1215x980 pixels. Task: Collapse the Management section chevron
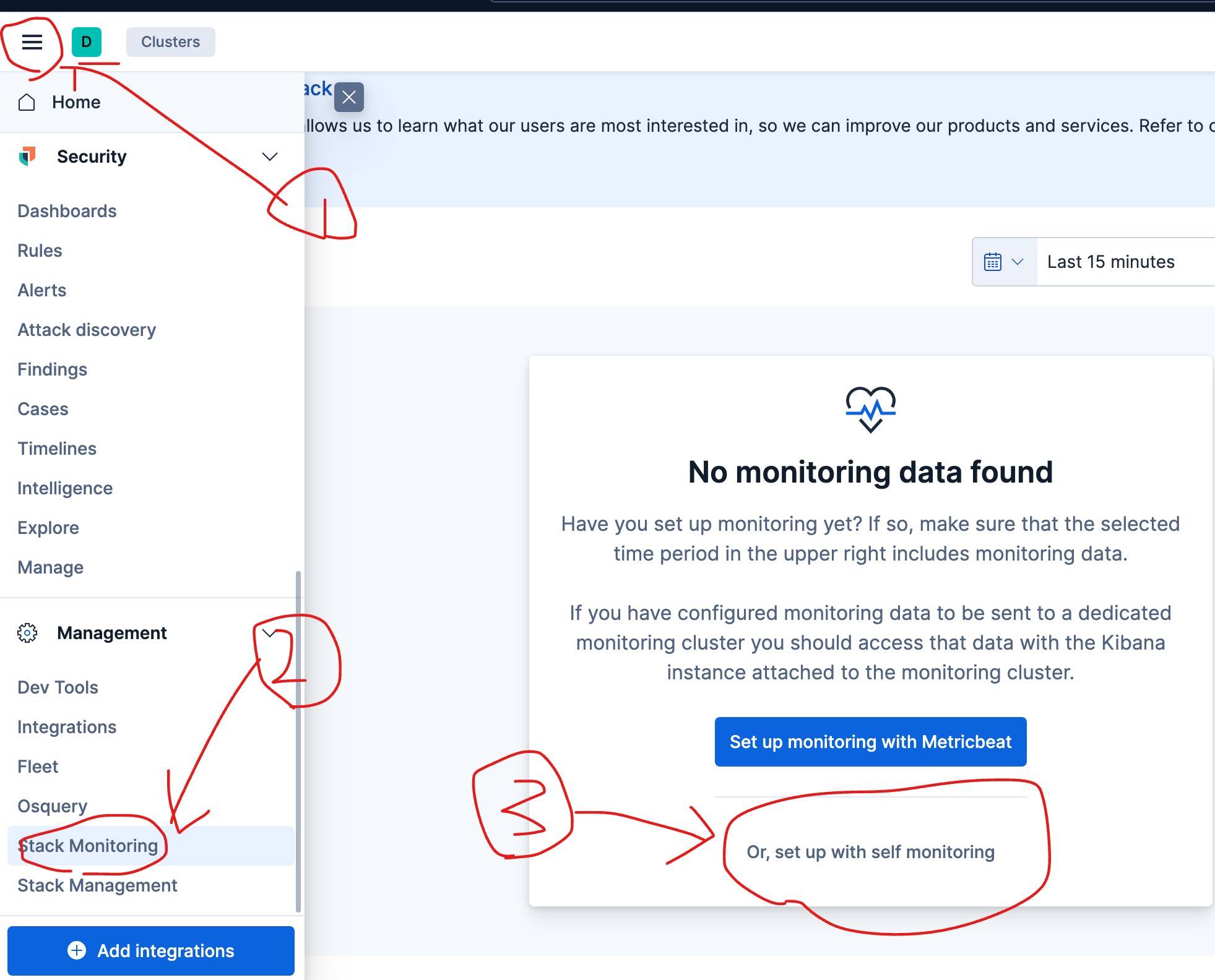(269, 633)
